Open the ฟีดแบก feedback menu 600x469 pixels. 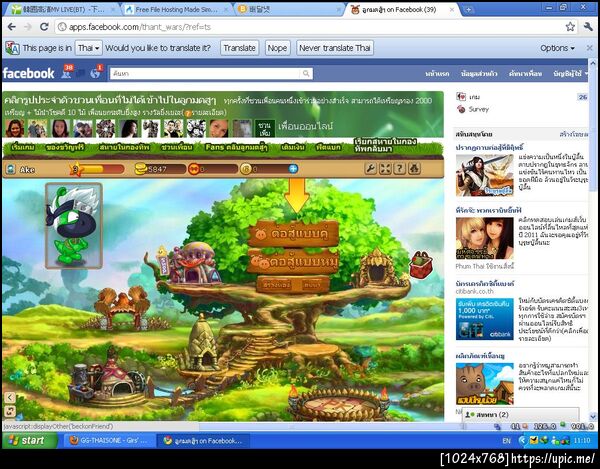[x=328, y=147]
